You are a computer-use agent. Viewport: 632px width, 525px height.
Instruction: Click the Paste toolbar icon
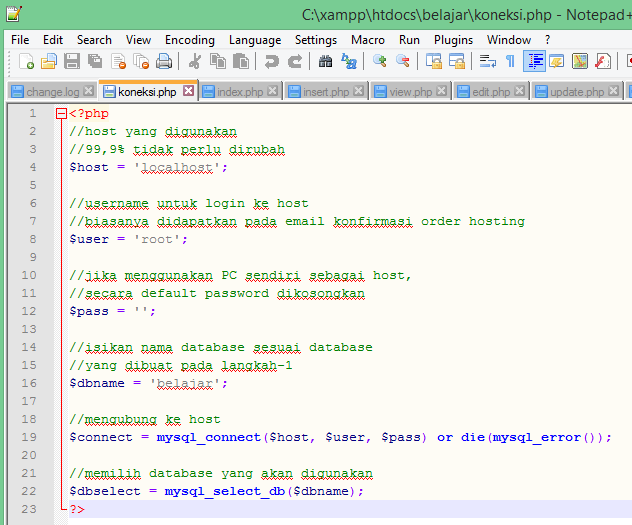[x=241, y=62]
